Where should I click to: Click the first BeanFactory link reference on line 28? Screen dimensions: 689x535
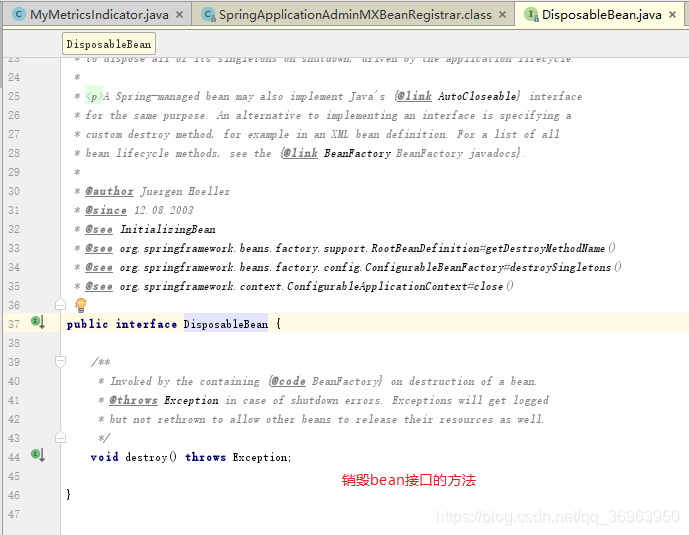tap(357, 153)
